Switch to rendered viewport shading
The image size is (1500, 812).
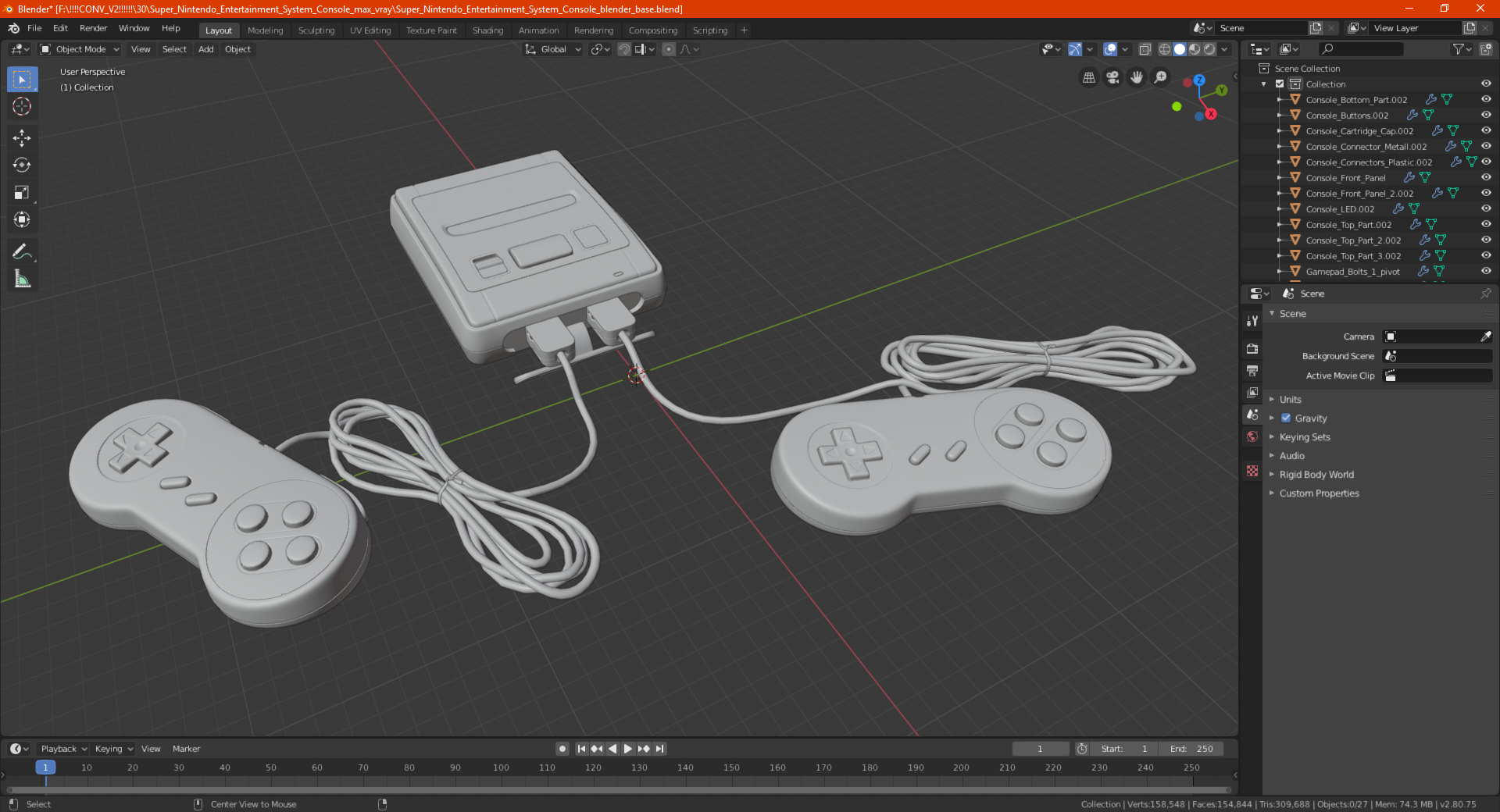[1209, 49]
